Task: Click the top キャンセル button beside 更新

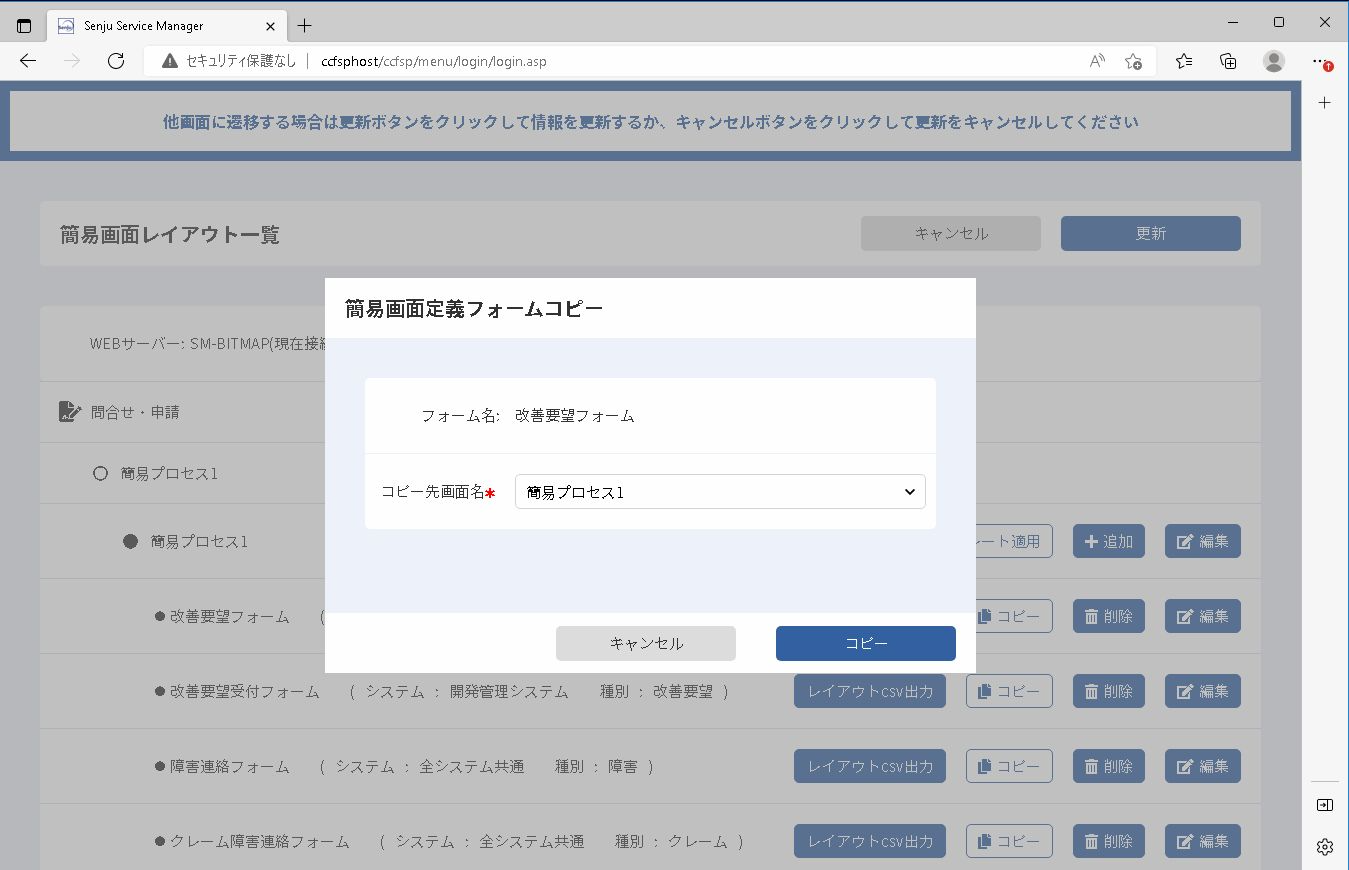Action: [x=951, y=233]
